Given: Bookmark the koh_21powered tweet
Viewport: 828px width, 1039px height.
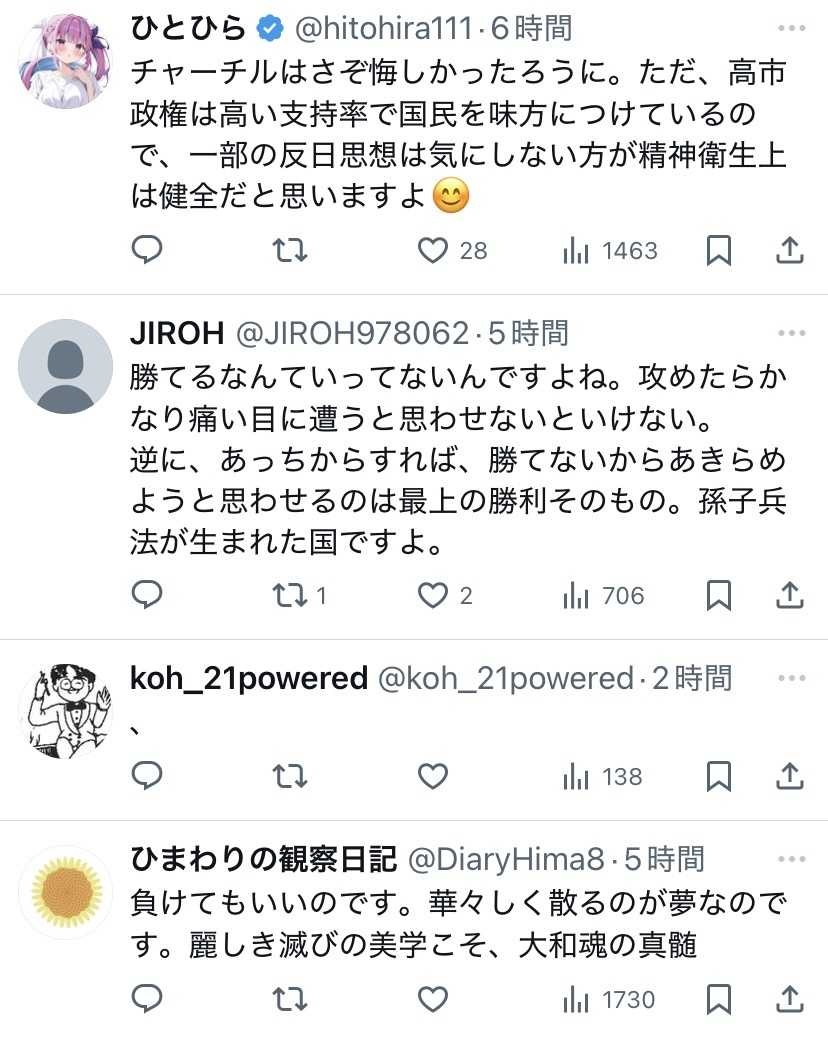Looking at the screenshot, I should (x=718, y=776).
